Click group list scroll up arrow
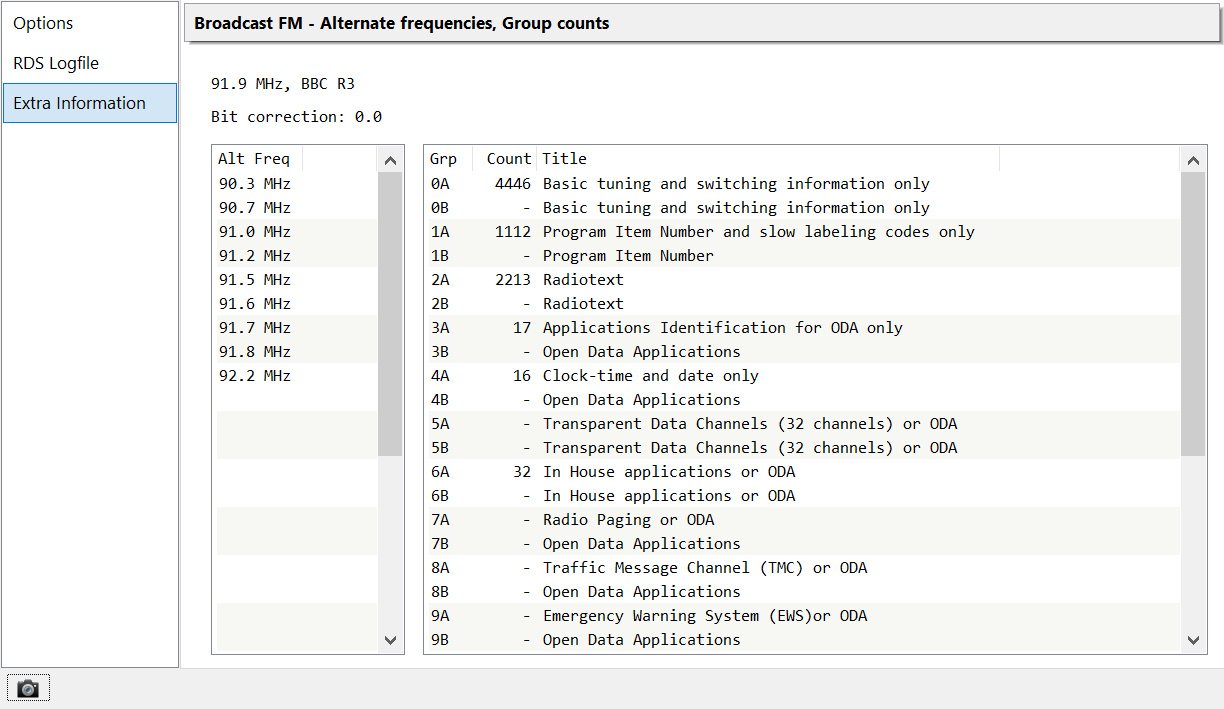The height and width of the screenshot is (709, 1224). [1193, 160]
